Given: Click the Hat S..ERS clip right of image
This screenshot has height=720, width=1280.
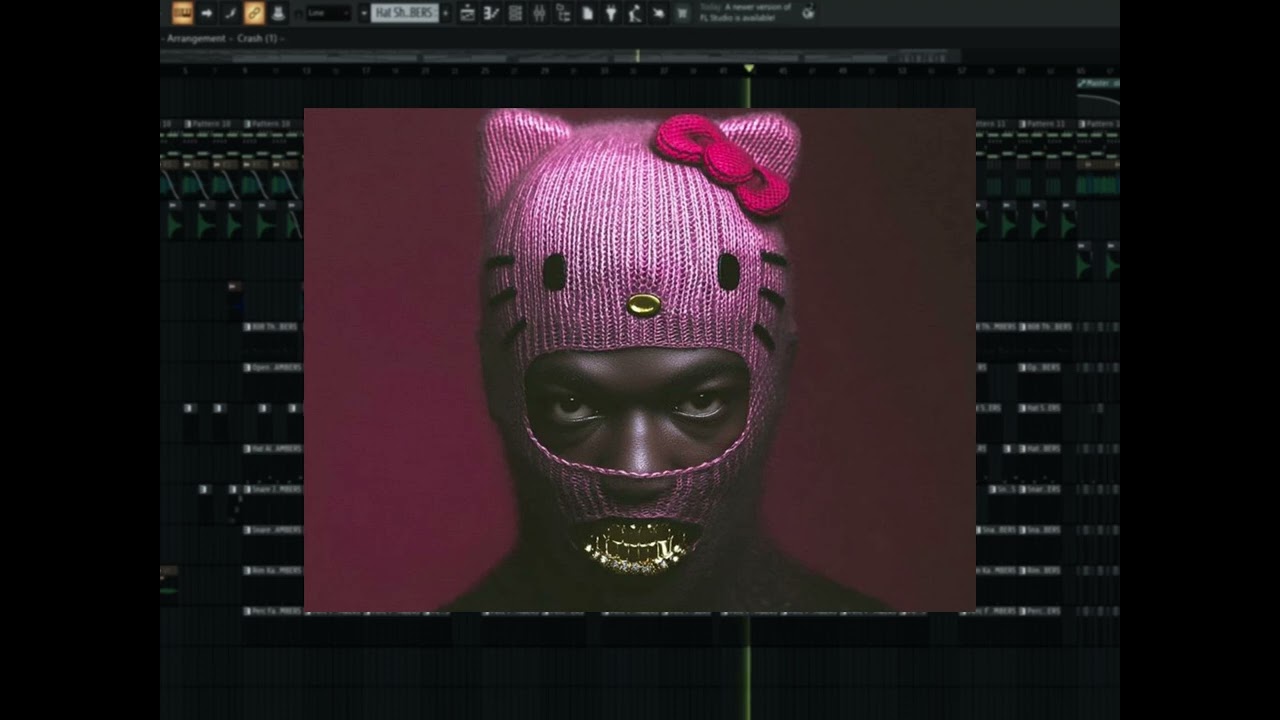Looking at the screenshot, I should (x=1039, y=408).
